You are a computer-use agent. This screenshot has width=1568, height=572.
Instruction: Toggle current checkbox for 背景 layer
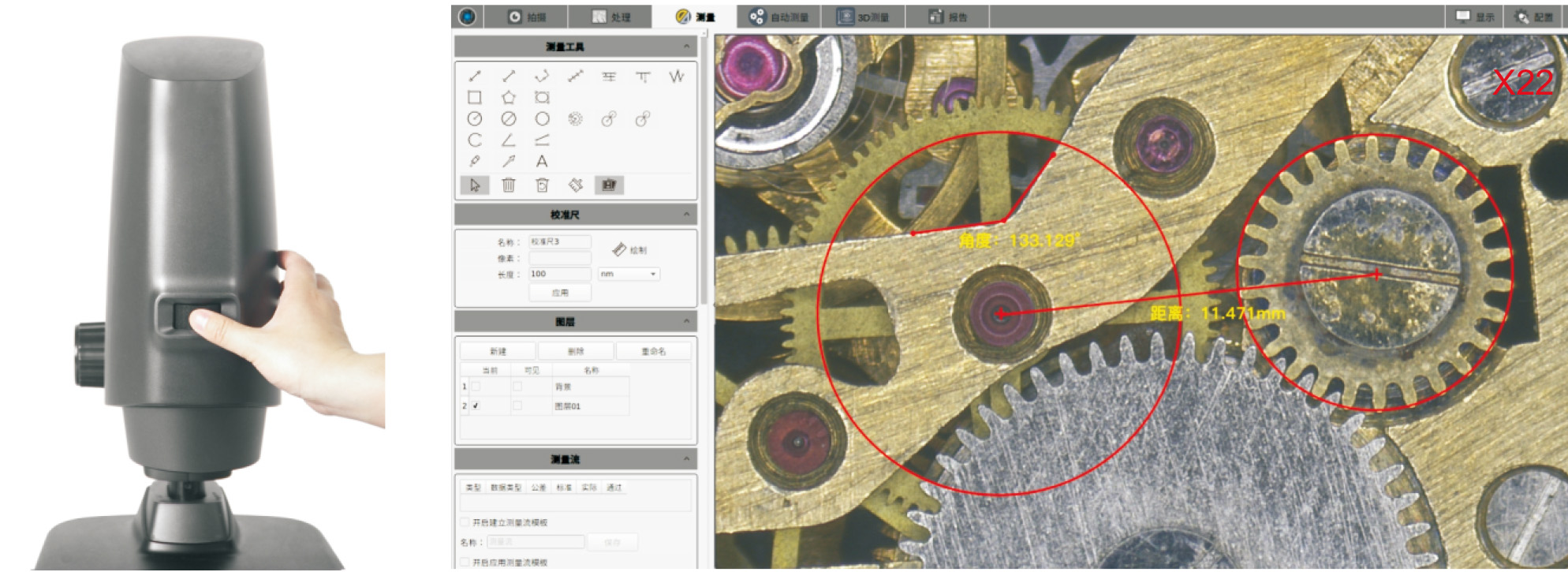click(476, 387)
